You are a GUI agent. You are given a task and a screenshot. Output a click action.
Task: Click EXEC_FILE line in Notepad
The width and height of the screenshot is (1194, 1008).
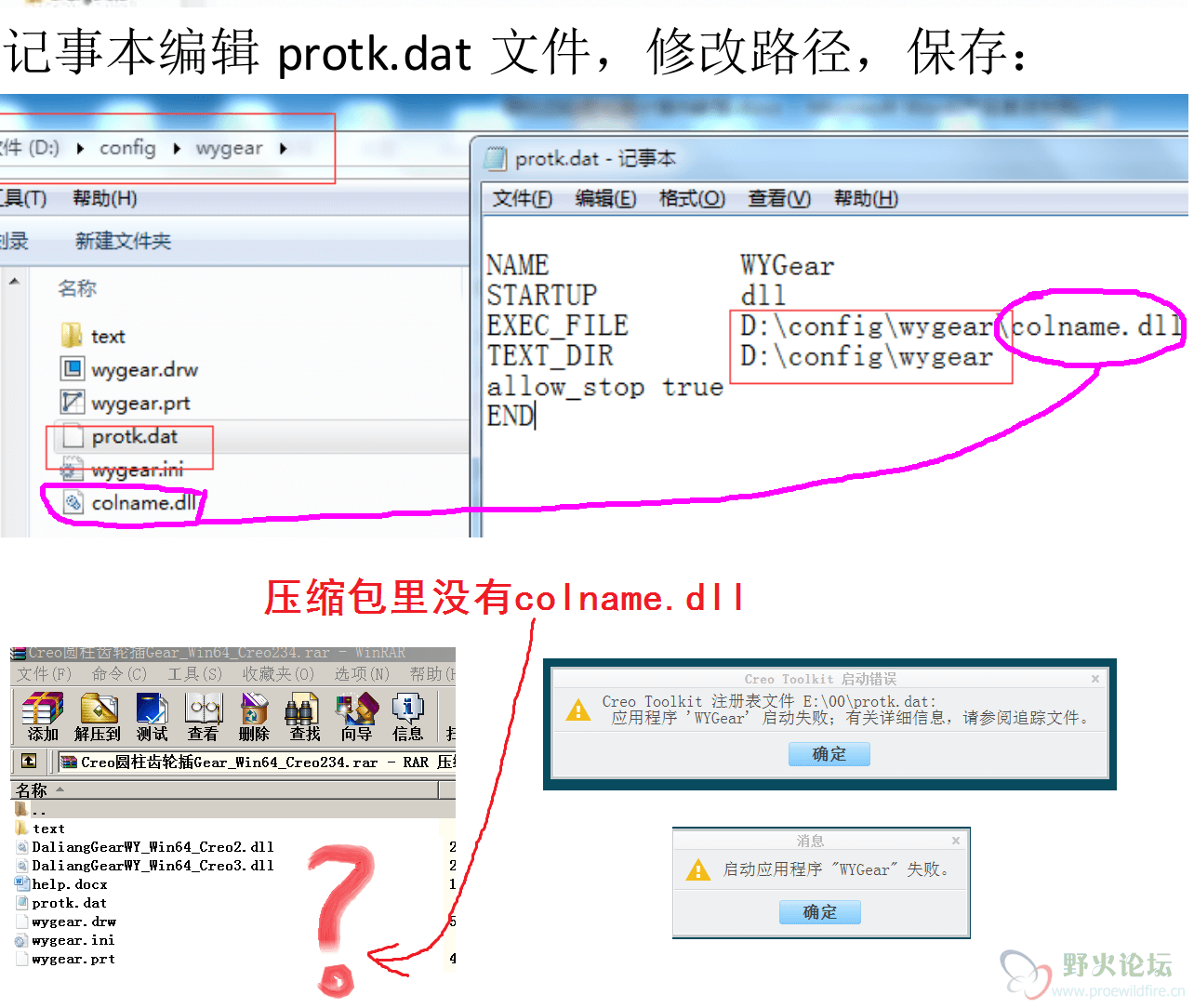click(834, 326)
